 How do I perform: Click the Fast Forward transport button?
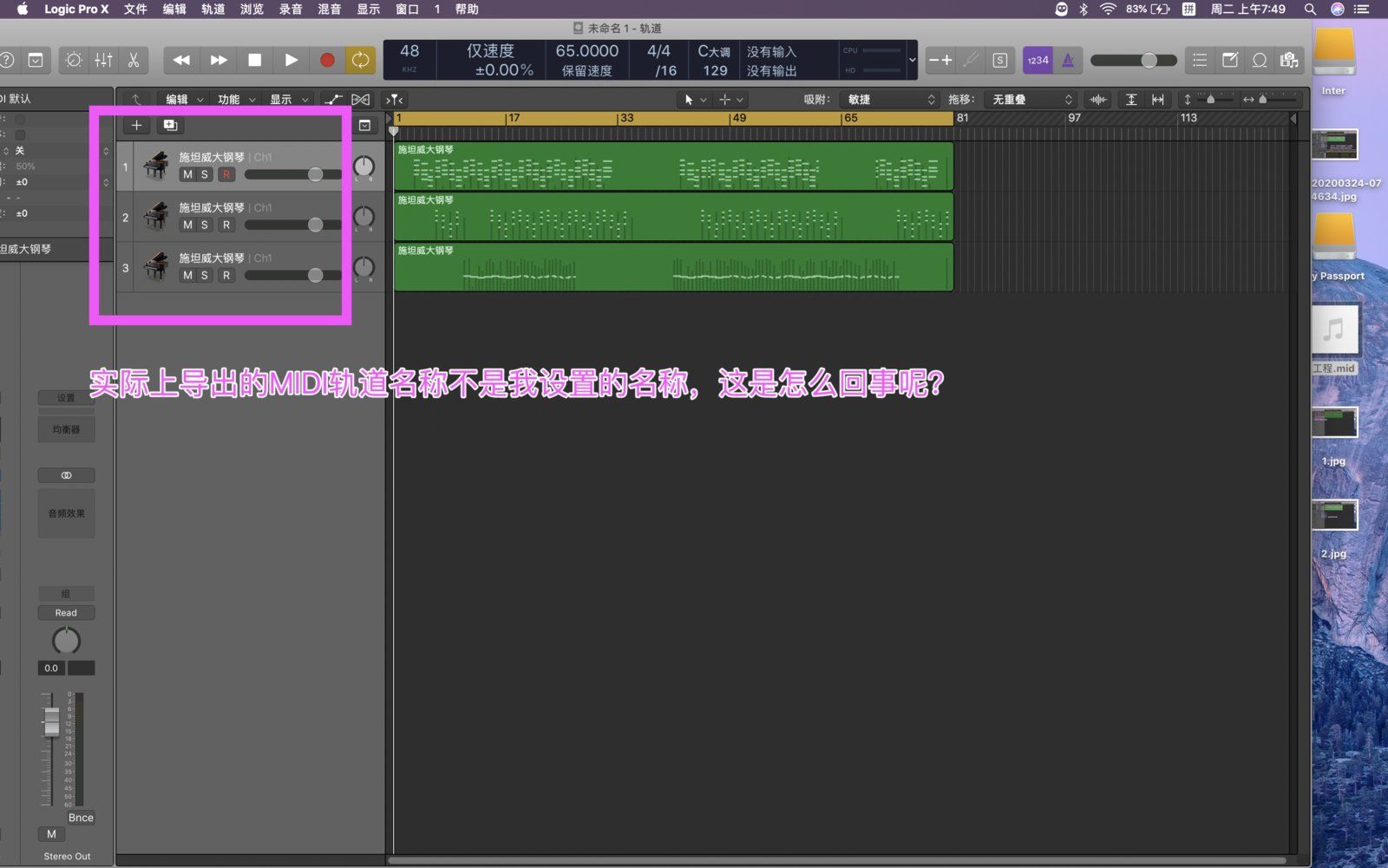coord(219,60)
